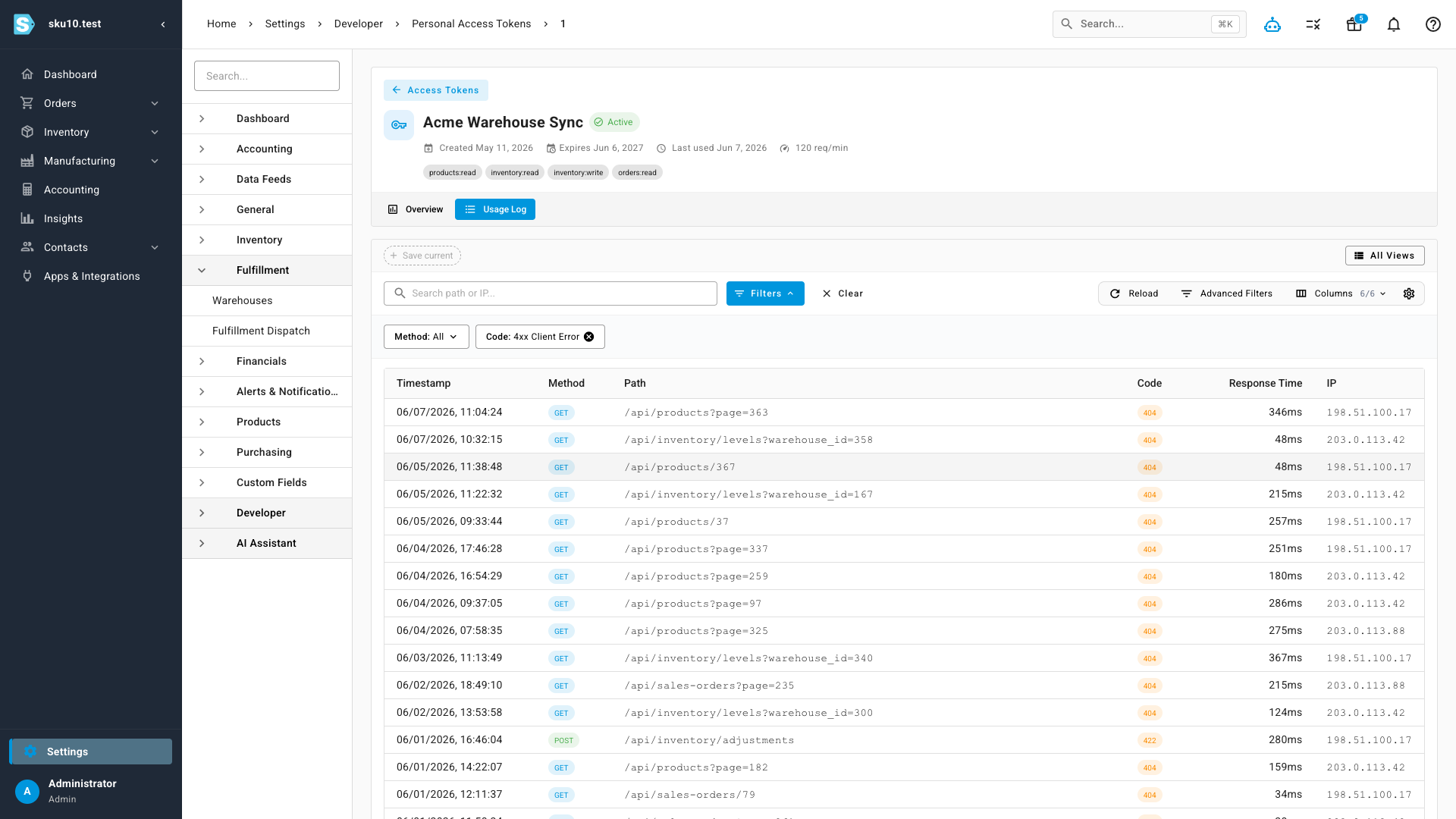Sort by Timestamp column header
The height and width of the screenshot is (819, 1456).
(x=423, y=384)
